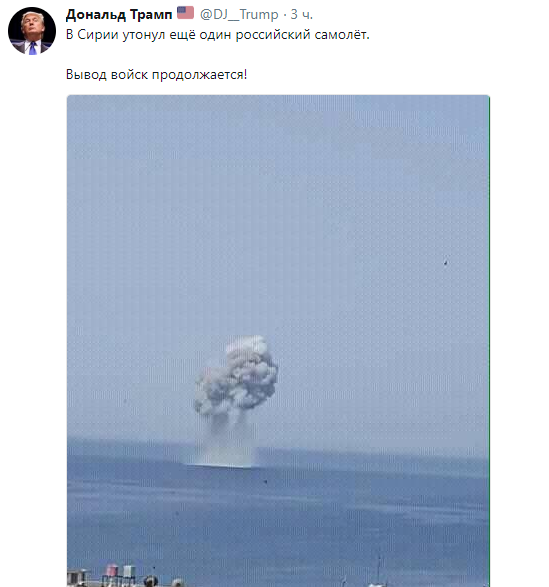Click the line Вывод войск продолжается!

(x=157, y=74)
